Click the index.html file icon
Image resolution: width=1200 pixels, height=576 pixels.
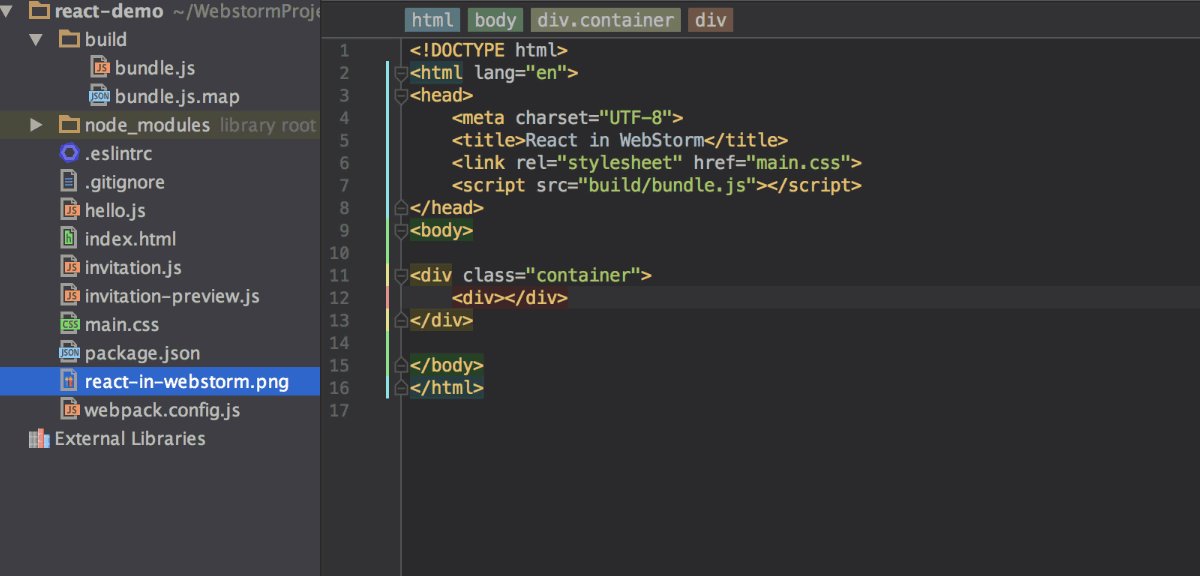(69, 239)
